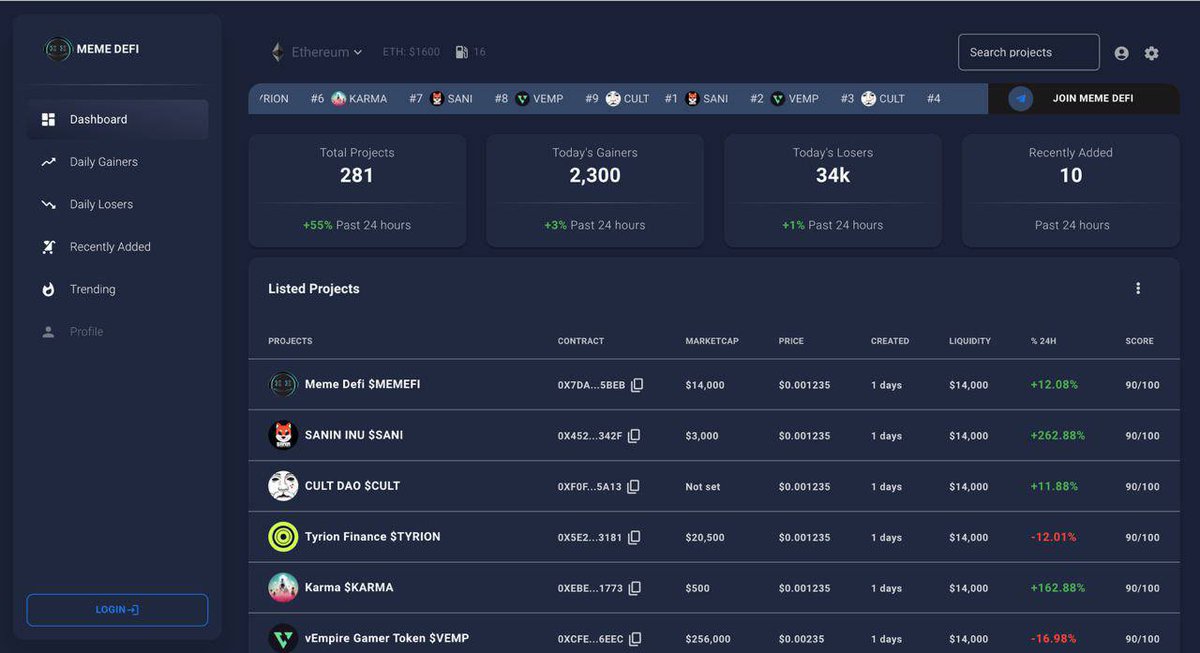Click the Profile person icon in sidebar
This screenshot has width=1200, height=653.
point(48,332)
